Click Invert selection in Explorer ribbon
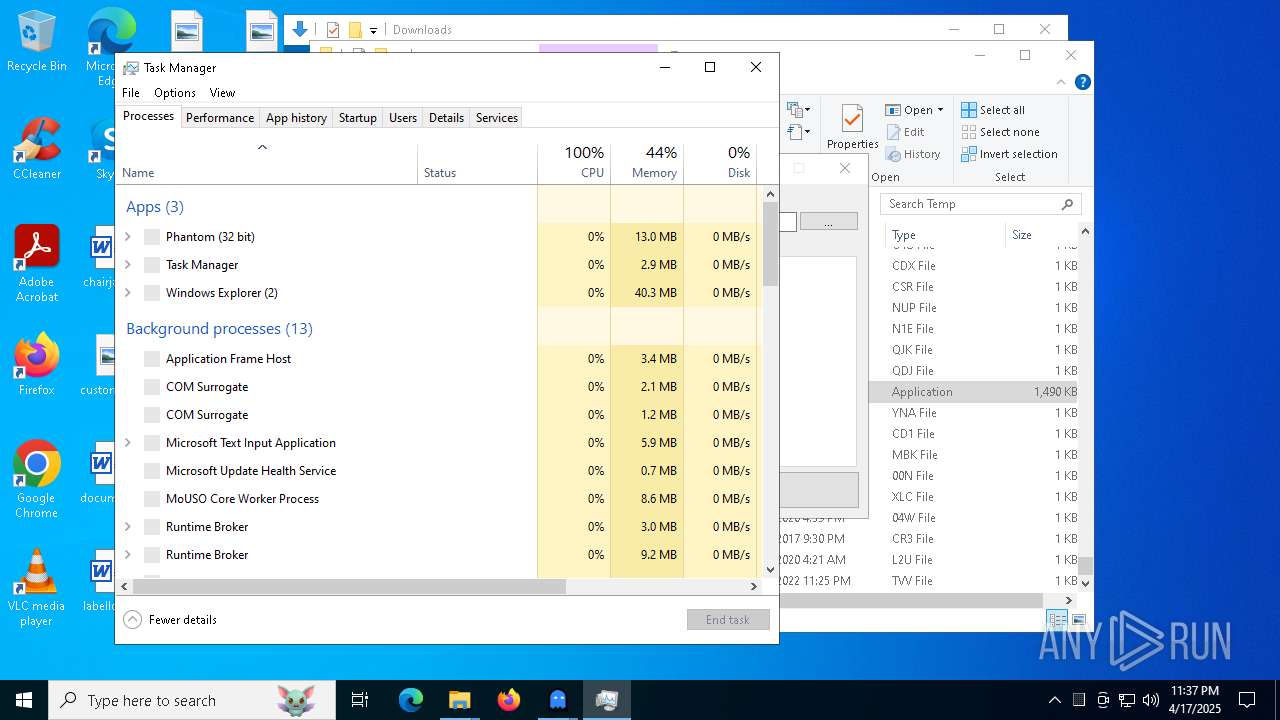Screen dimensions: 1280x720 (x=1010, y=154)
